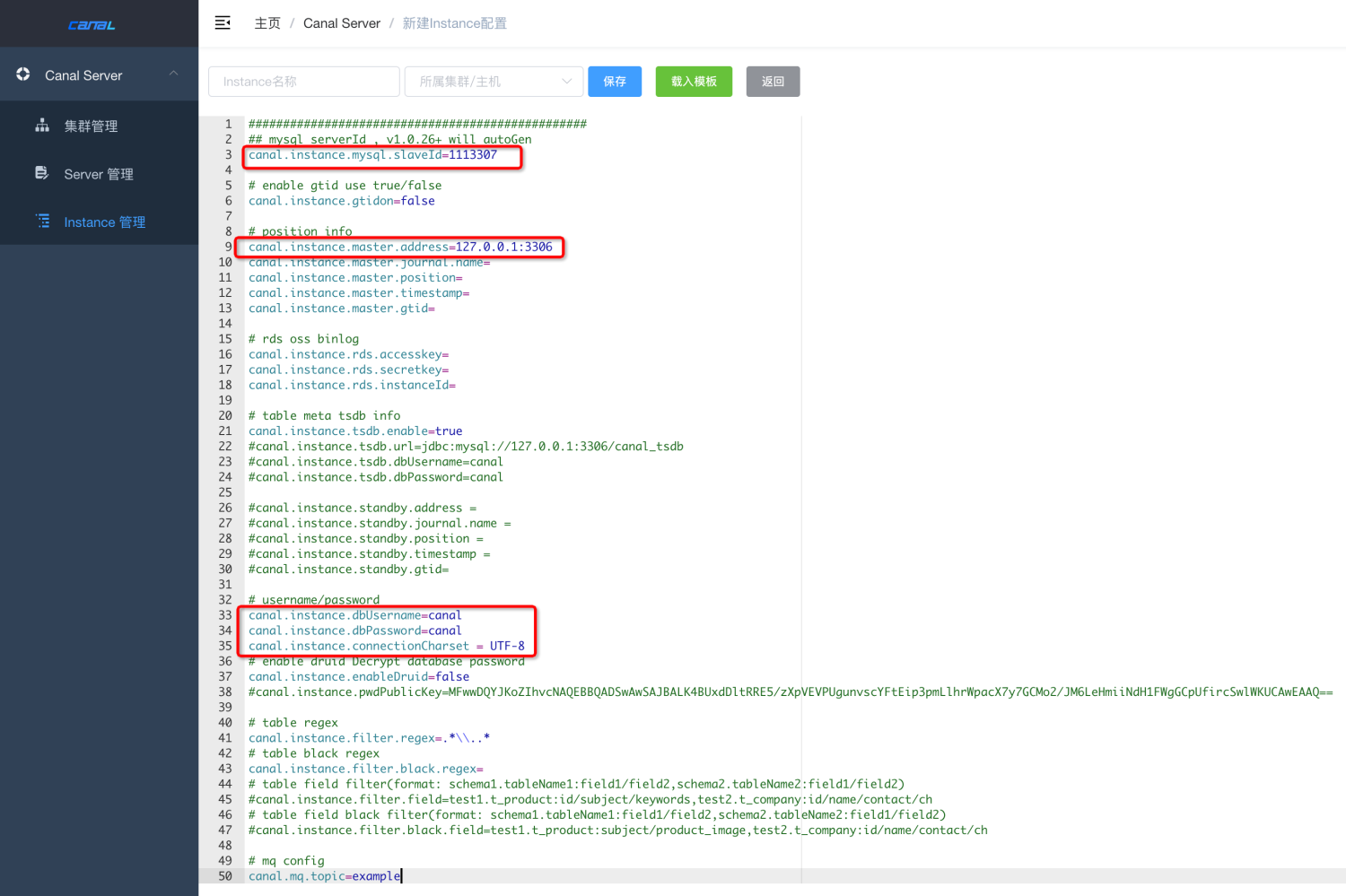Select Instance 管理 menu item

(x=99, y=222)
